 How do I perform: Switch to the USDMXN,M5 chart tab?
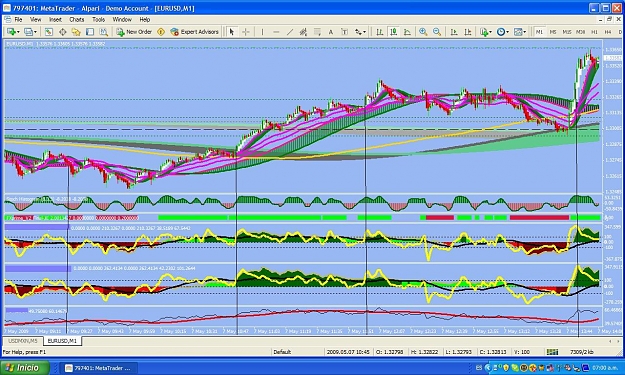pos(23,341)
